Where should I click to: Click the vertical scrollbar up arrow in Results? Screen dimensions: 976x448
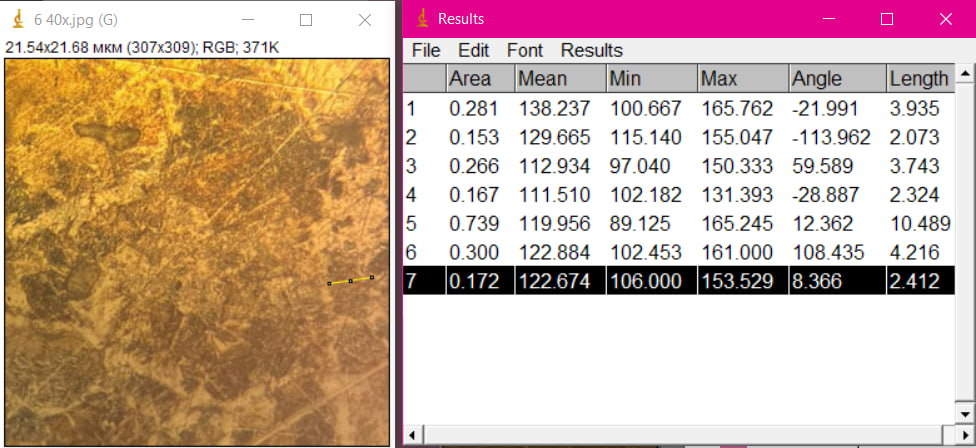965,75
